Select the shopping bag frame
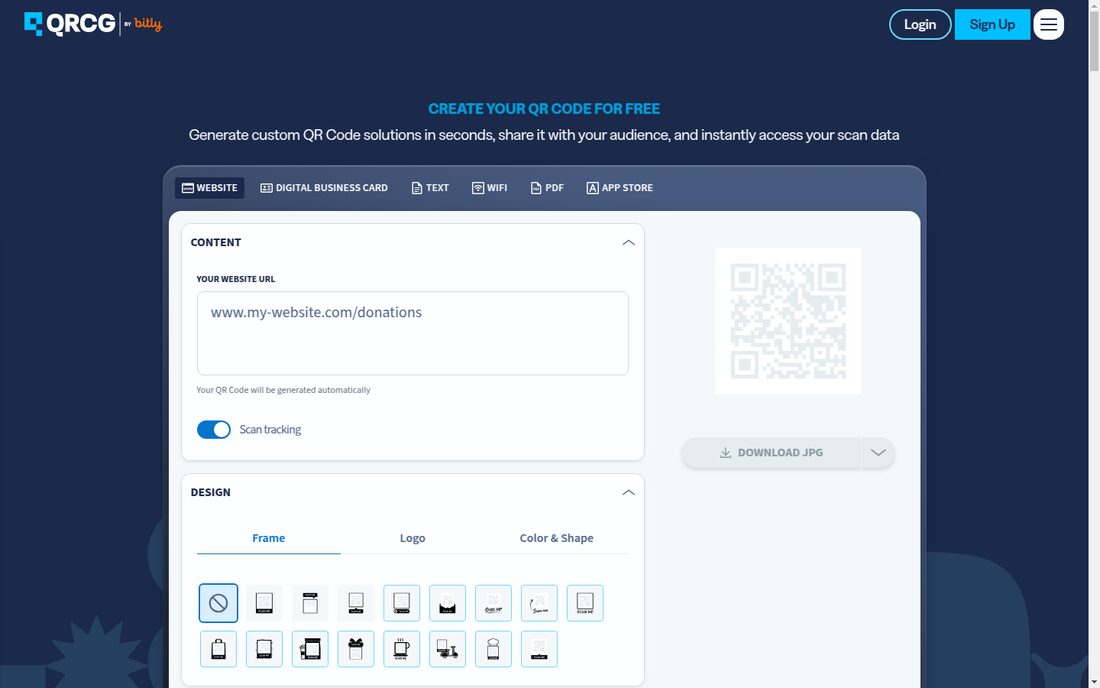Screen dimensions: 1100x688 tap(218, 649)
